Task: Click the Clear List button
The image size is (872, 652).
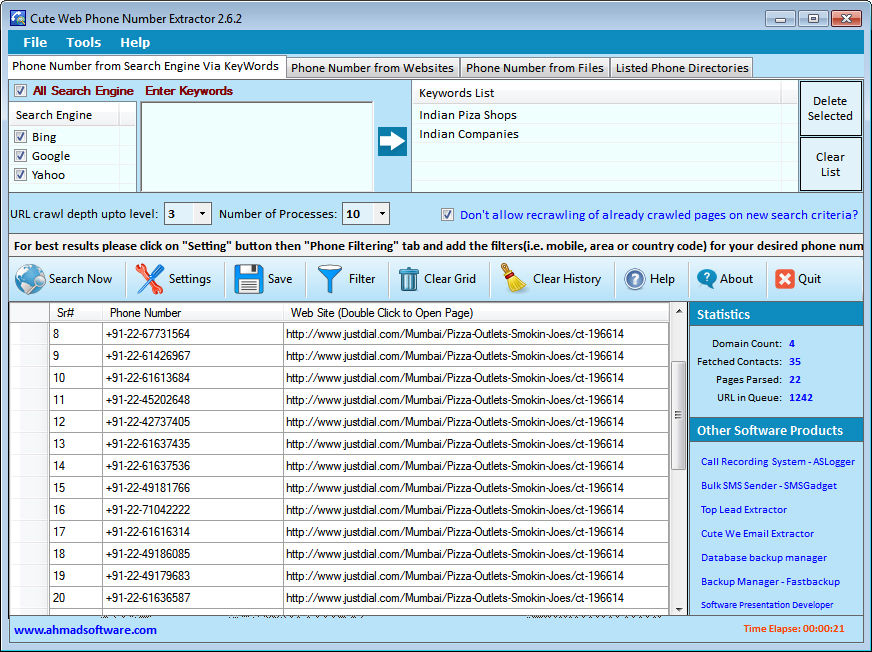Action: click(x=830, y=164)
